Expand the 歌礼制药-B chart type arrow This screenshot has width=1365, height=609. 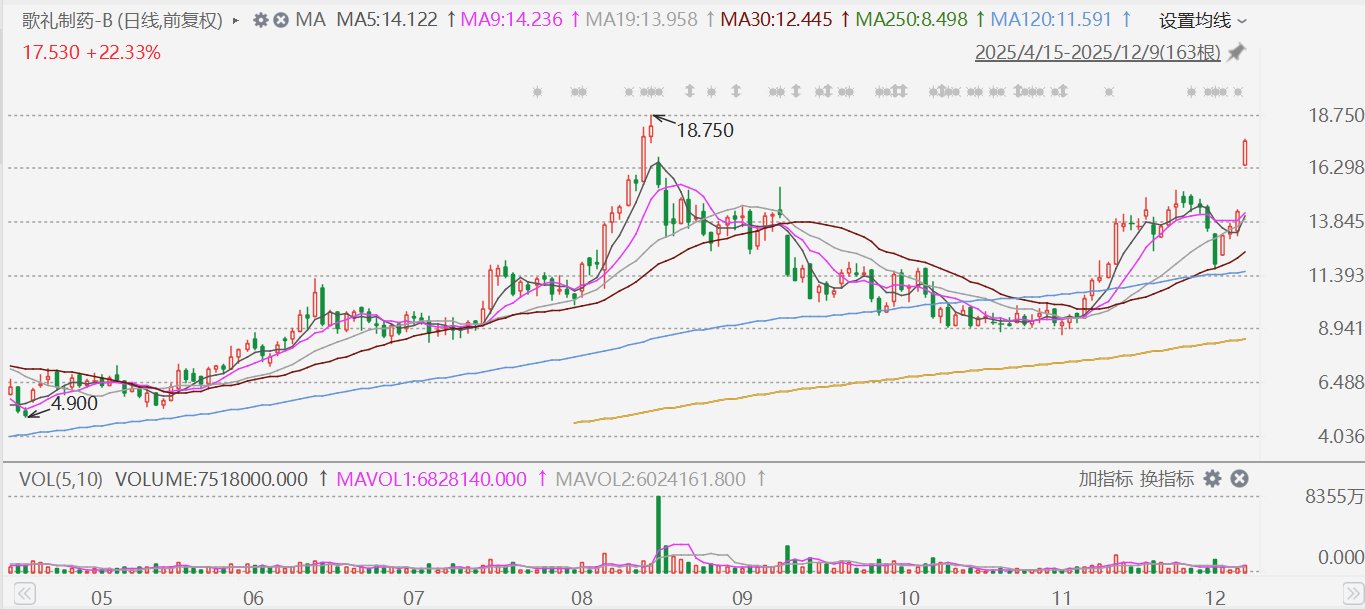coord(235,20)
